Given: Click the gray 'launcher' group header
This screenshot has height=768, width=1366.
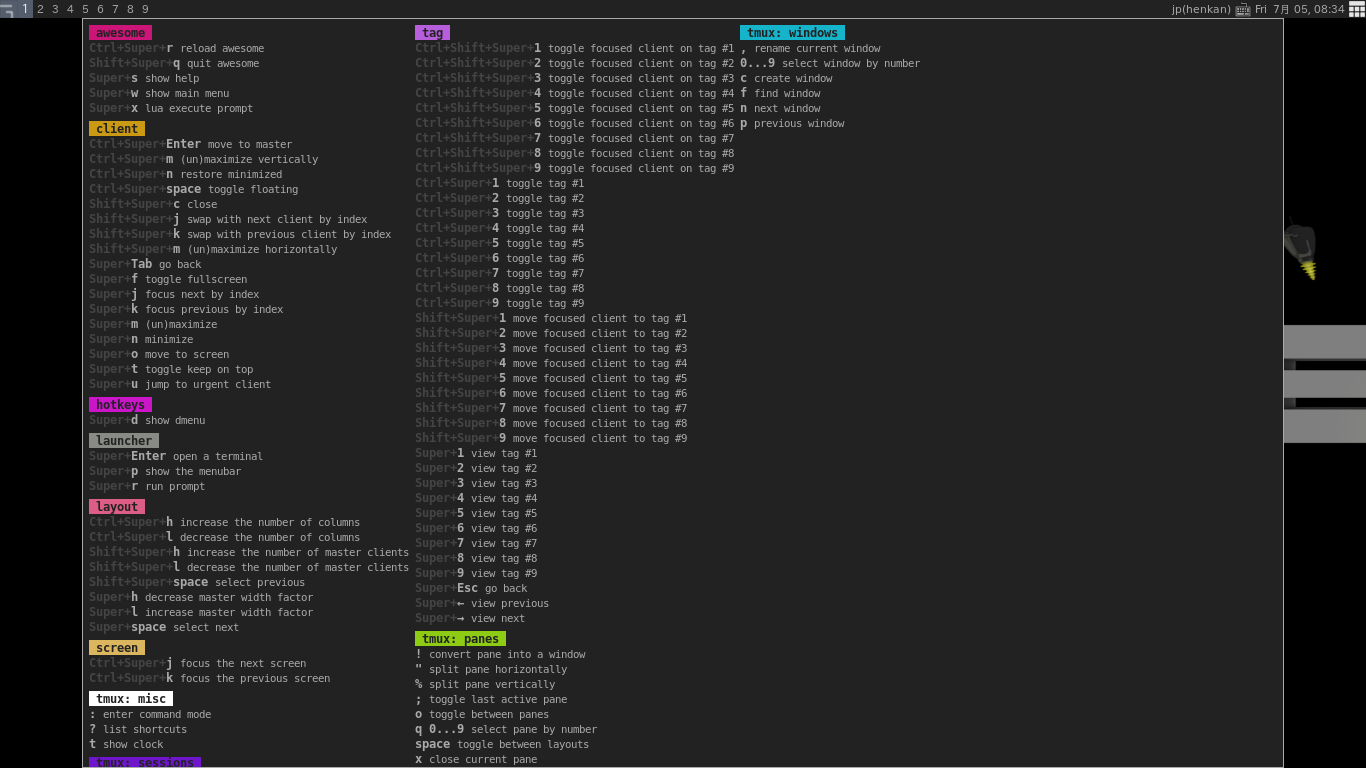Looking at the screenshot, I should coord(124,441).
